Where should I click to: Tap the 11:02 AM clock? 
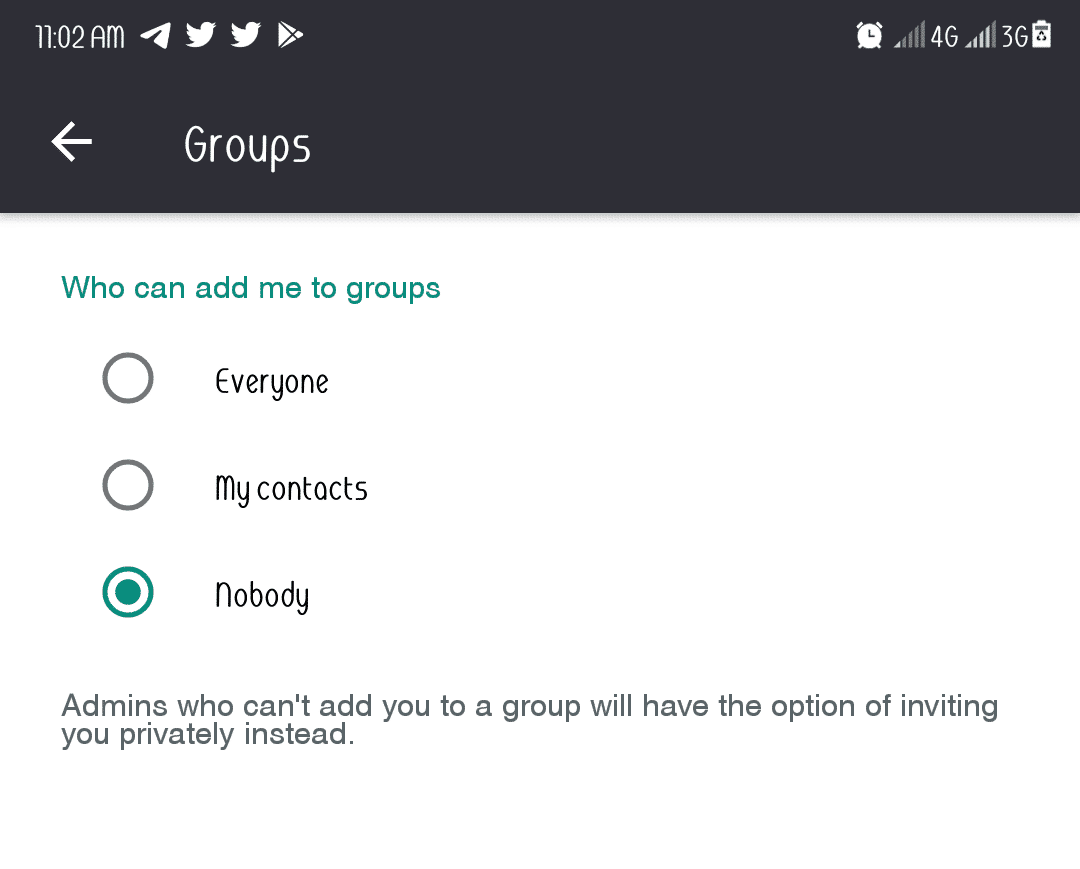coord(80,37)
